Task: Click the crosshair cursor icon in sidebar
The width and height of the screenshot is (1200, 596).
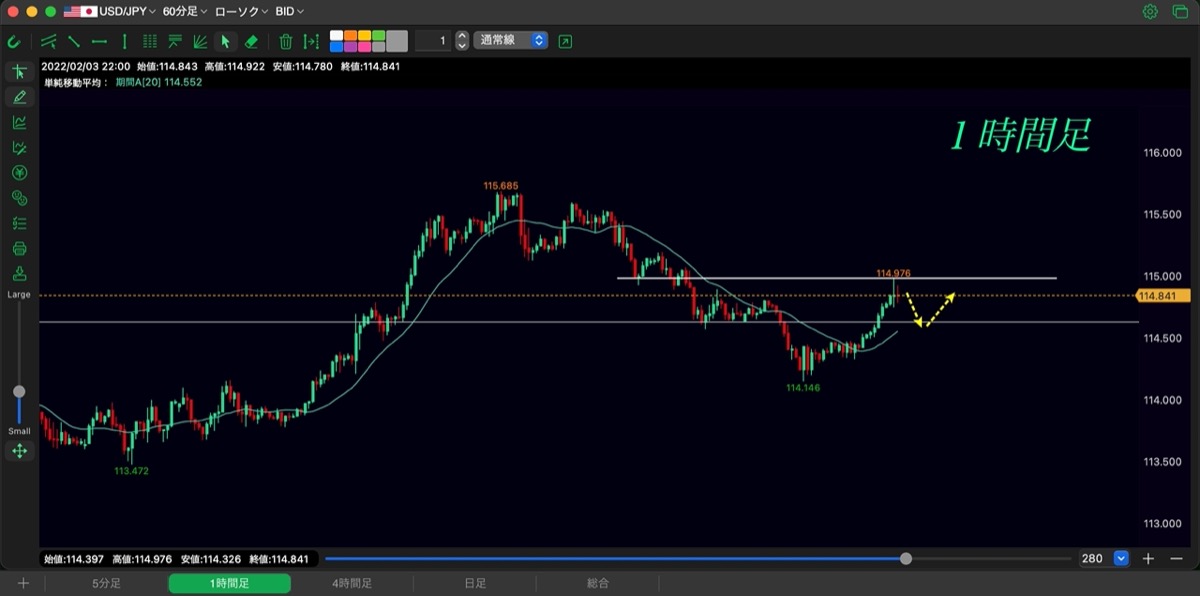Action: tap(19, 72)
